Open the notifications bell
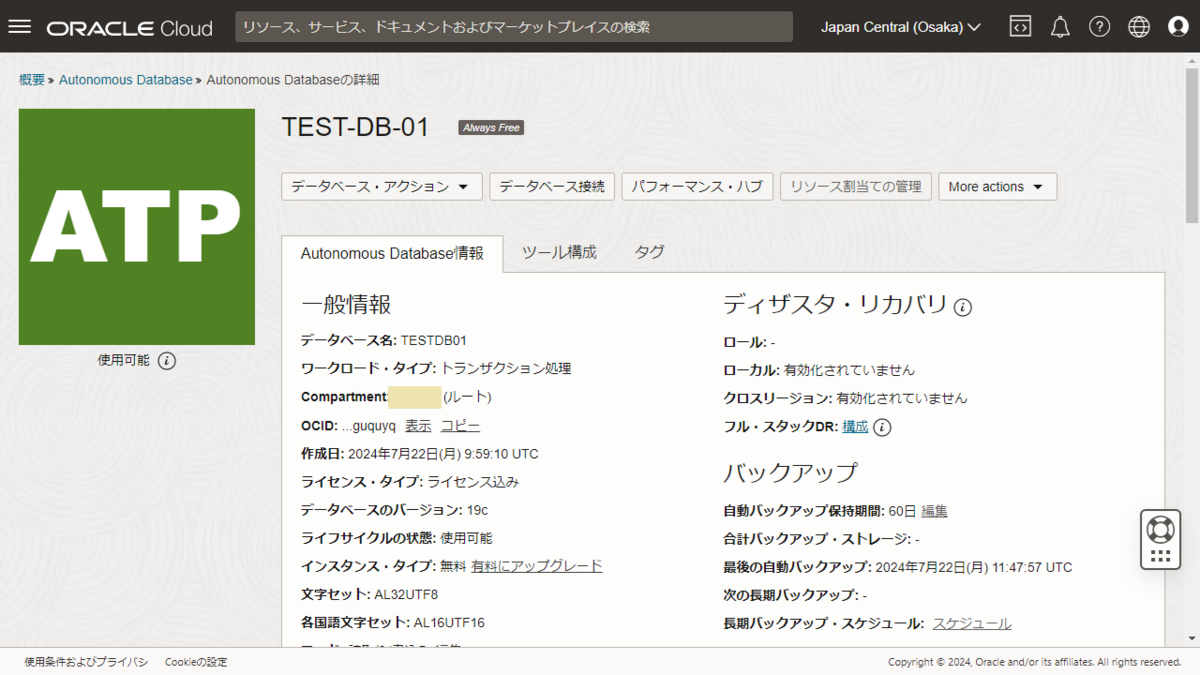This screenshot has height=675, width=1200. [1060, 27]
